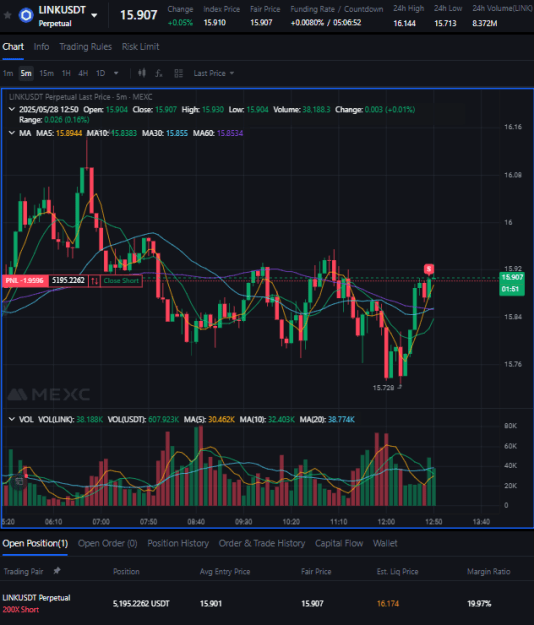Image resolution: width=534 pixels, height=625 pixels.
Task: Click the volume MA(5) 30.462K value
Action: 221,419
